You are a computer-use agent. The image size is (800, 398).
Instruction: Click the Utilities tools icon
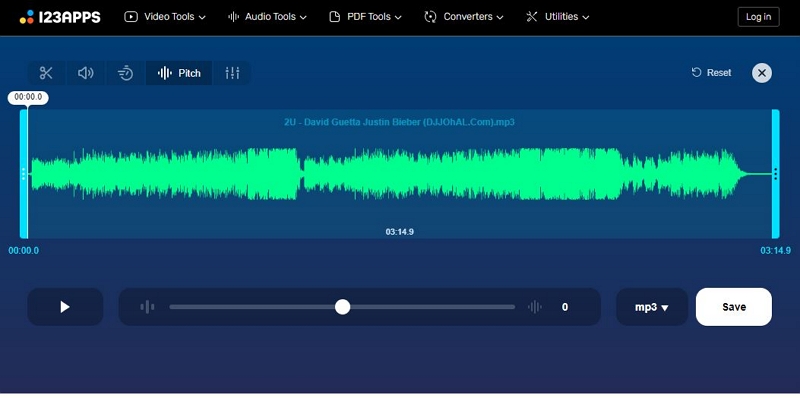coord(532,17)
